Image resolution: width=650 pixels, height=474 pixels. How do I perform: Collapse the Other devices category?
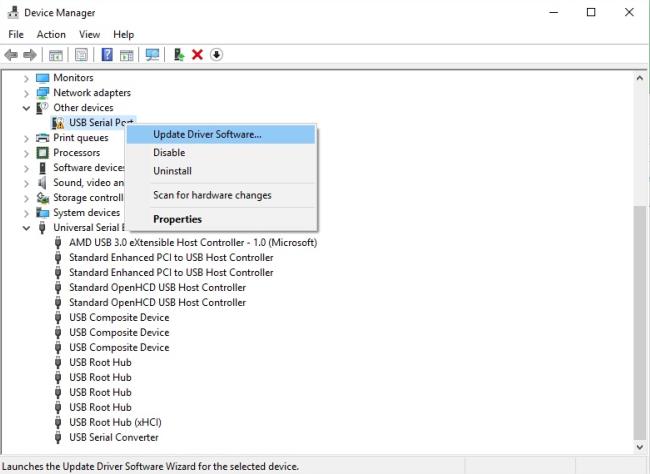tap(27, 108)
